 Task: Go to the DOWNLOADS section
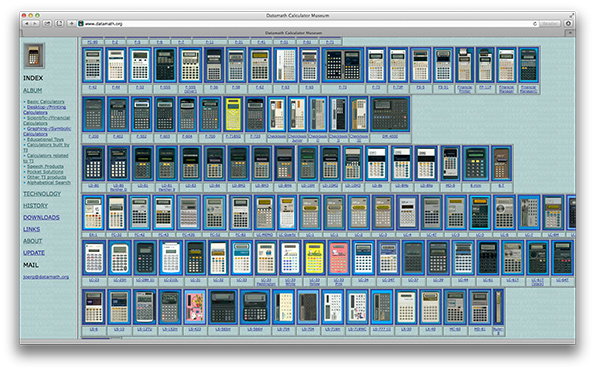[x=41, y=217]
